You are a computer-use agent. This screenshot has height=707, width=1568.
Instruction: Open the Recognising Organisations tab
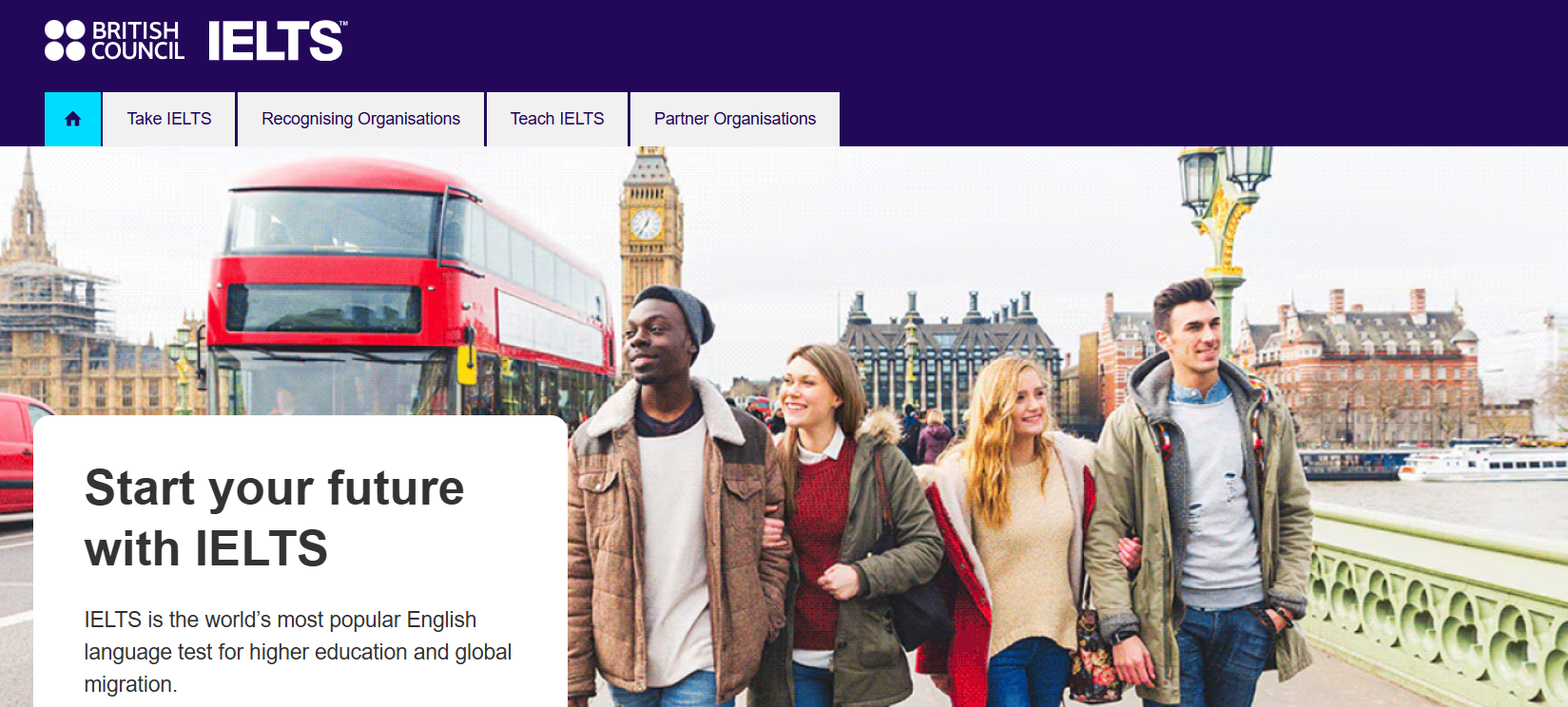click(x=360, y=119)
